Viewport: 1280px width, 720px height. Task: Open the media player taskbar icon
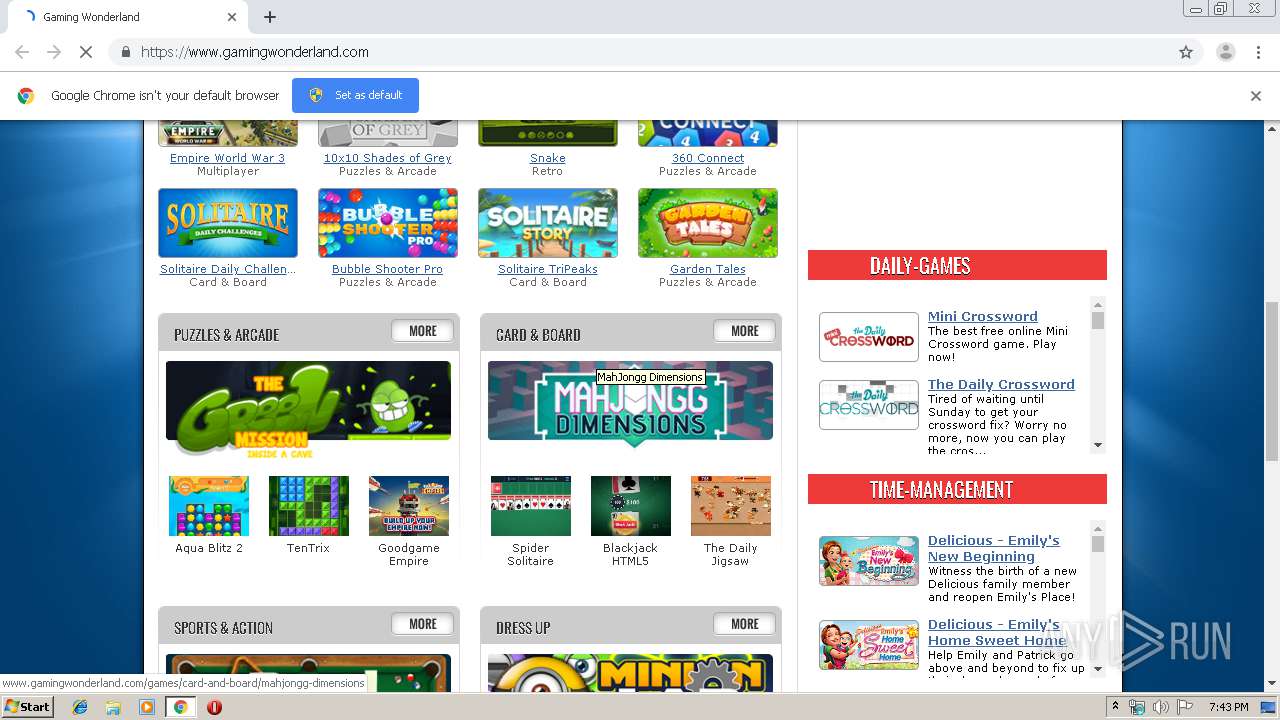pos(147,707)
